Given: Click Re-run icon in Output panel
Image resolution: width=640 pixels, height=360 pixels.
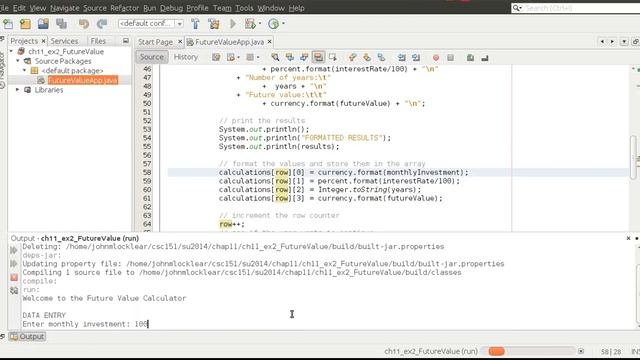Looking at the screenshot, I should 14,250.
